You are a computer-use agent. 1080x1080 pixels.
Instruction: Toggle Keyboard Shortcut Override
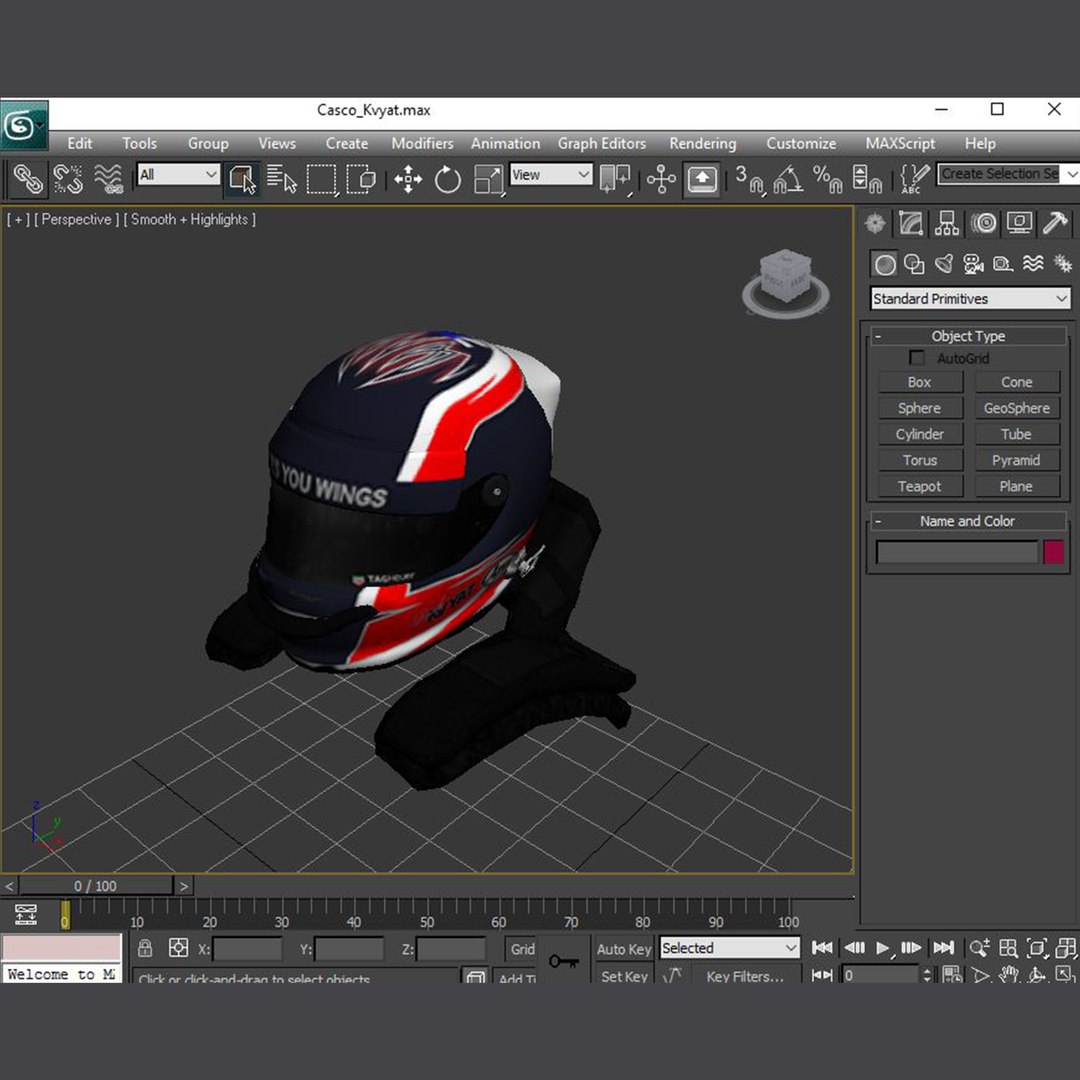(701, 178)
